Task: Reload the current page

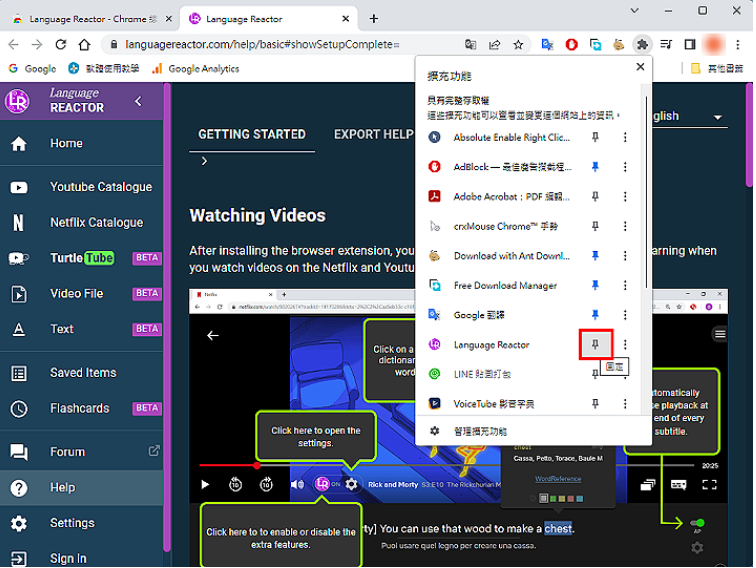Action: (61, 44)
